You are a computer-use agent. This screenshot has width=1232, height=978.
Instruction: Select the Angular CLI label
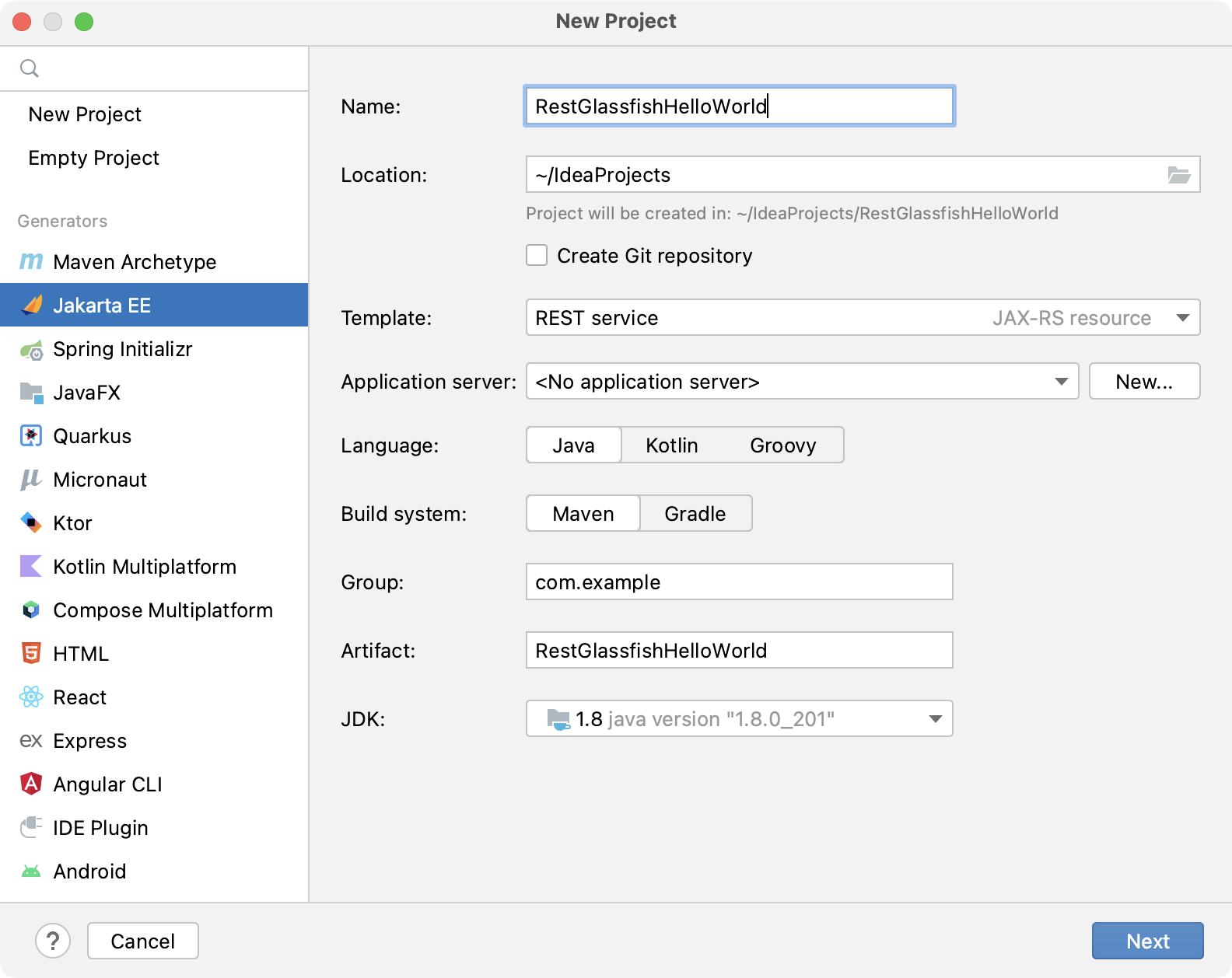[108, 784]
